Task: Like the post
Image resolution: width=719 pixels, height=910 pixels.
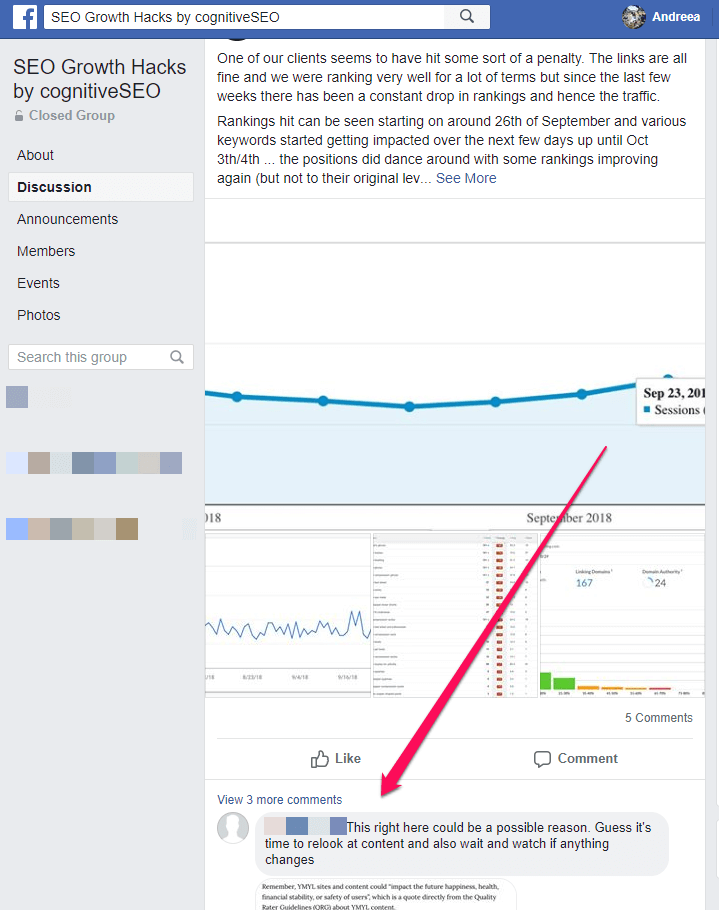Action: (336, 759)
